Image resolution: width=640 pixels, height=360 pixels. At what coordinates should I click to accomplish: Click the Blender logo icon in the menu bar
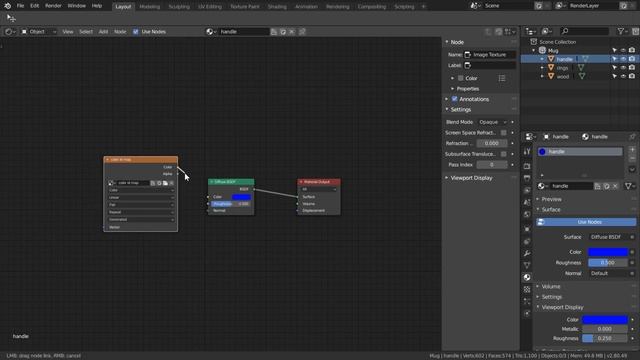click(7, 6)
